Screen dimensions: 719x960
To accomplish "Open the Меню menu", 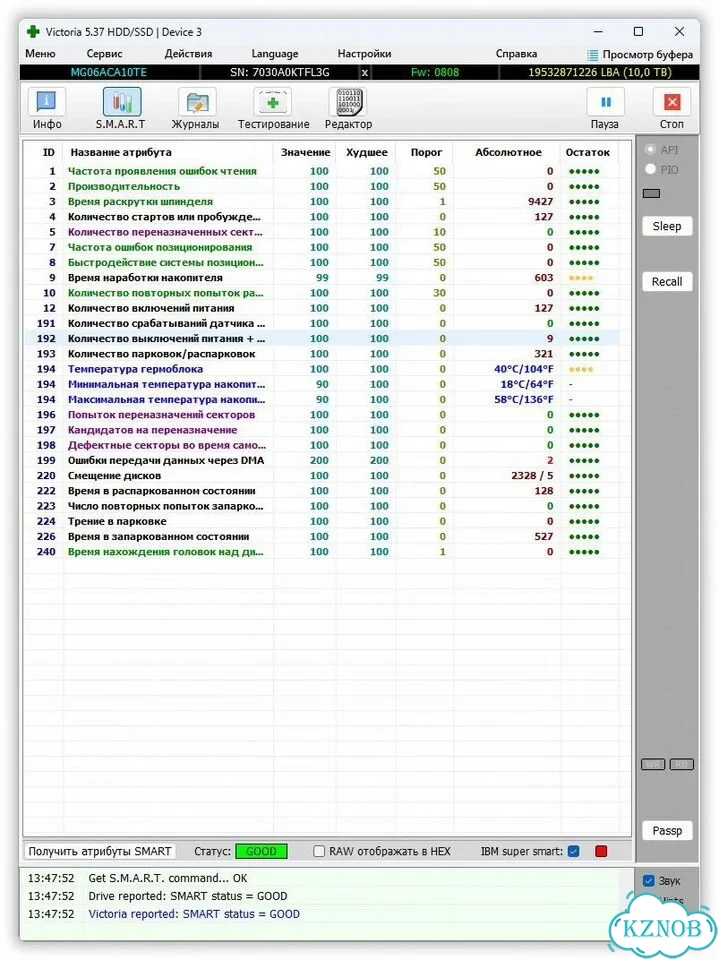I will pos(40,54).
